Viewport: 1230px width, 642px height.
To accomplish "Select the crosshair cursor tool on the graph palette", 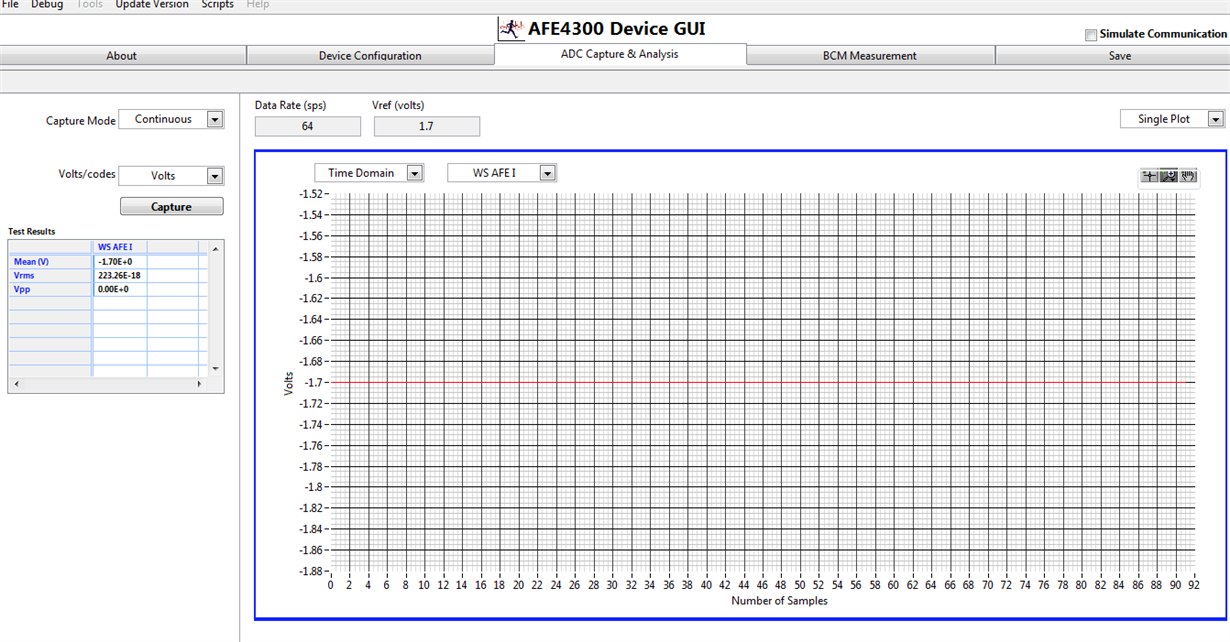I will (1150, 176).
